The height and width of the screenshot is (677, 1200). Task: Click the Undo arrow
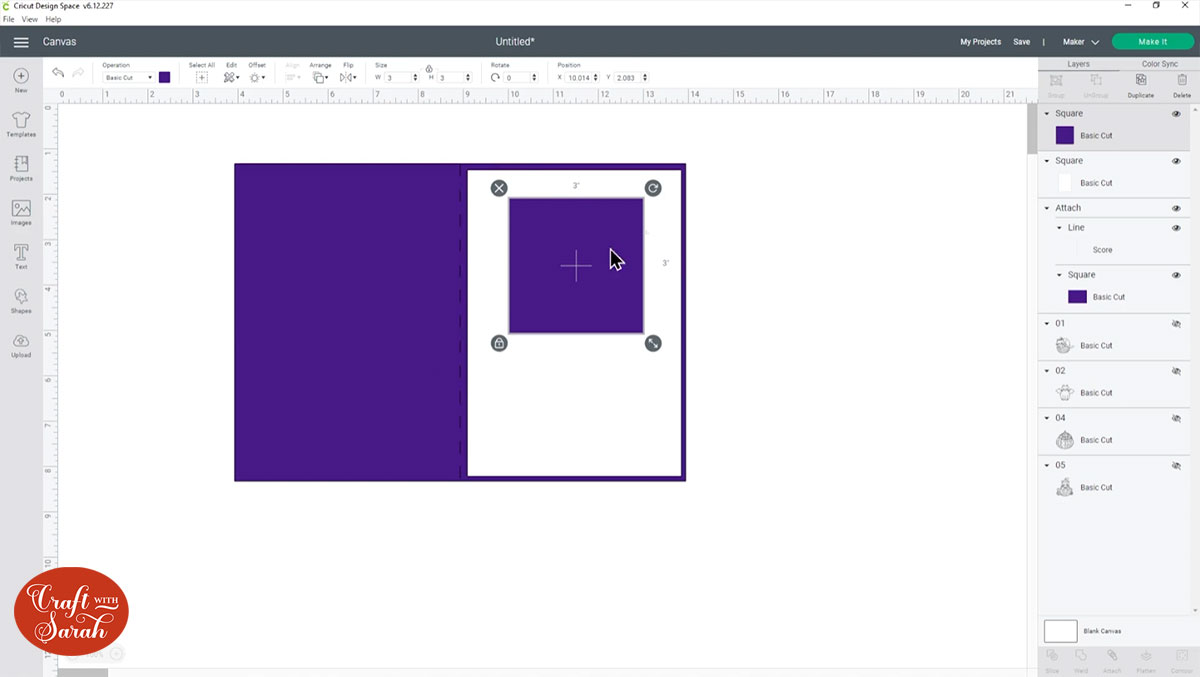pos(58,74)
